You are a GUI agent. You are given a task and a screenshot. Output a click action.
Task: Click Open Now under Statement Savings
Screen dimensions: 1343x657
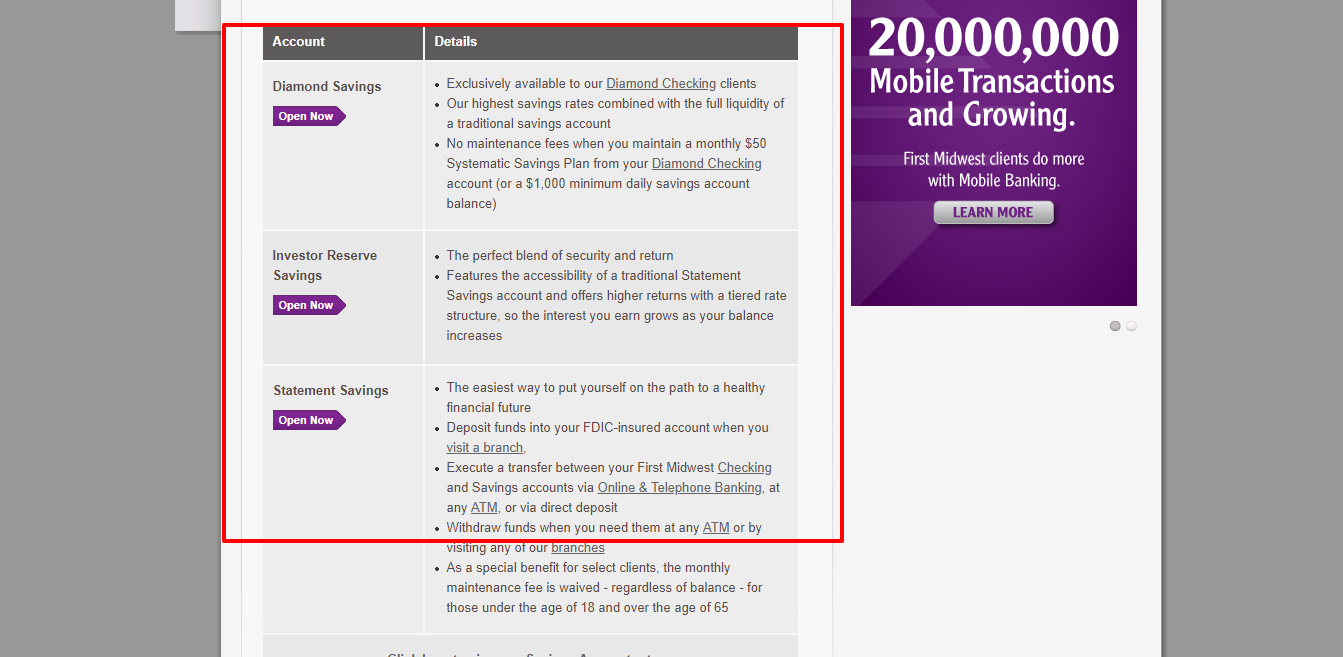pos(309,420)
